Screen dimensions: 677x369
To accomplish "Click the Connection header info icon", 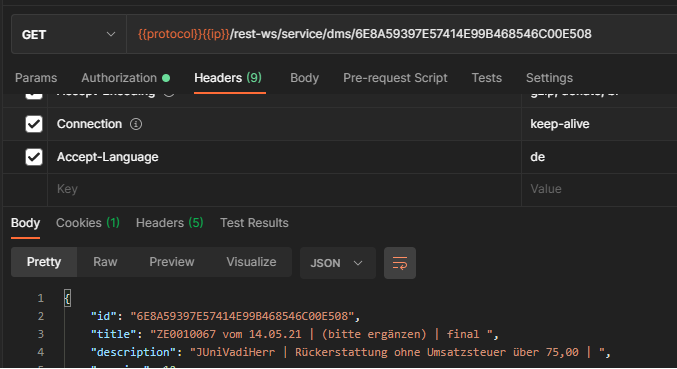I will point(136,124).
